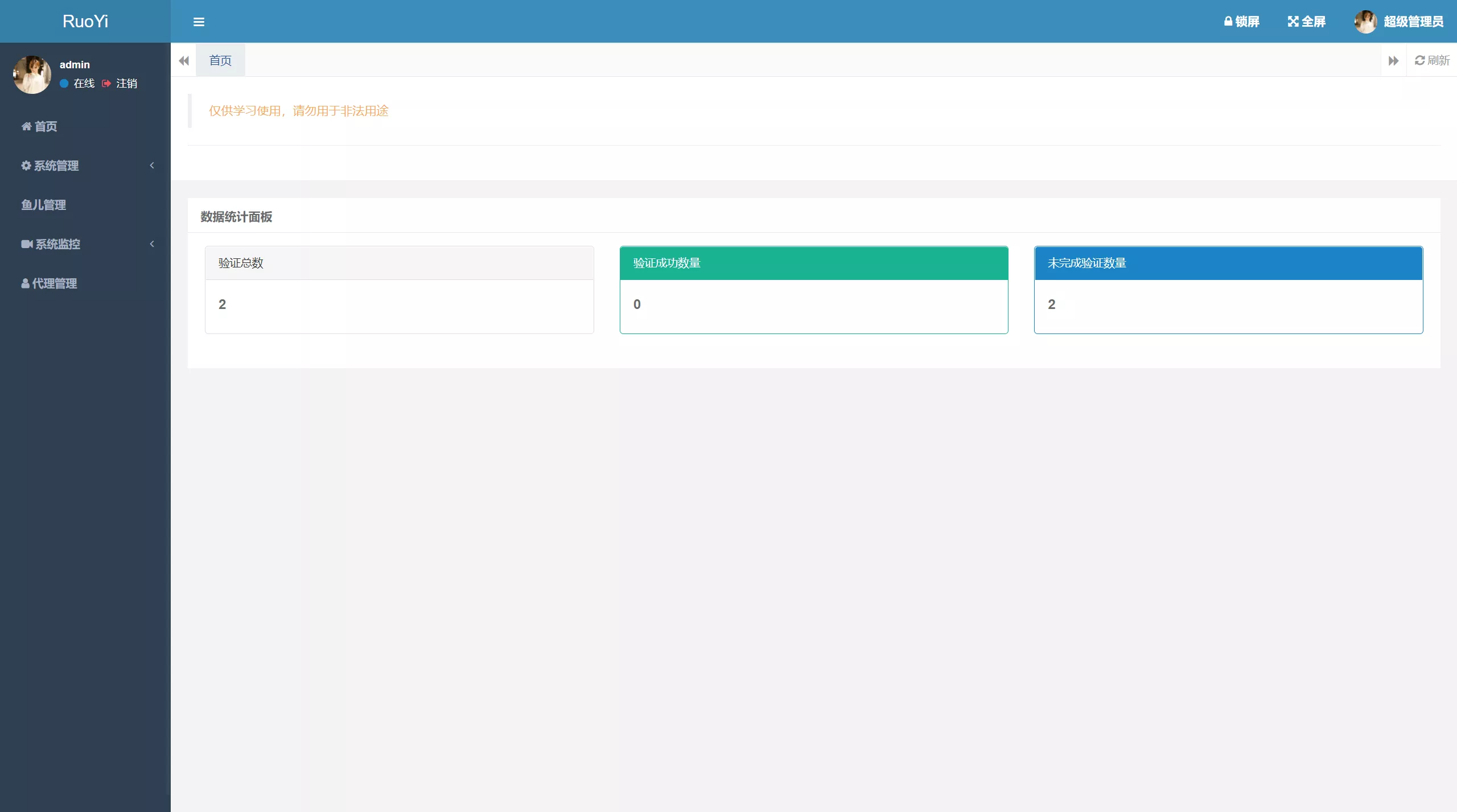Click the 未完成验证数量 stat card
This screenshot has width=1457, height=812.
pos(1228,290)
